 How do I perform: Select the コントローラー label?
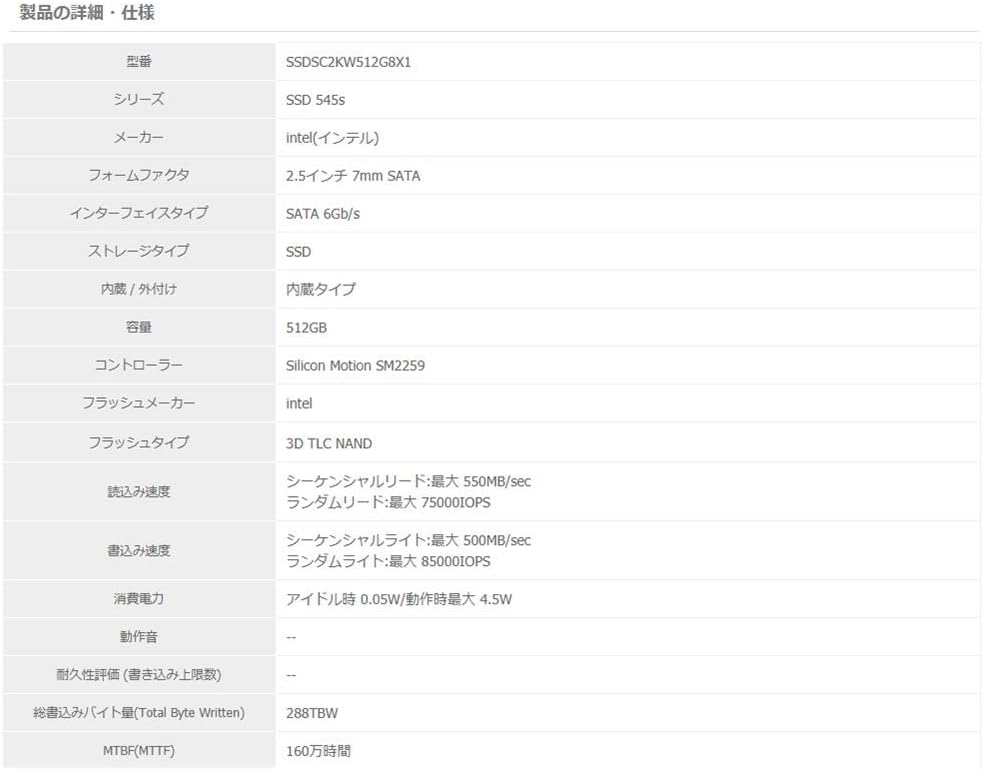click(139, 365)
